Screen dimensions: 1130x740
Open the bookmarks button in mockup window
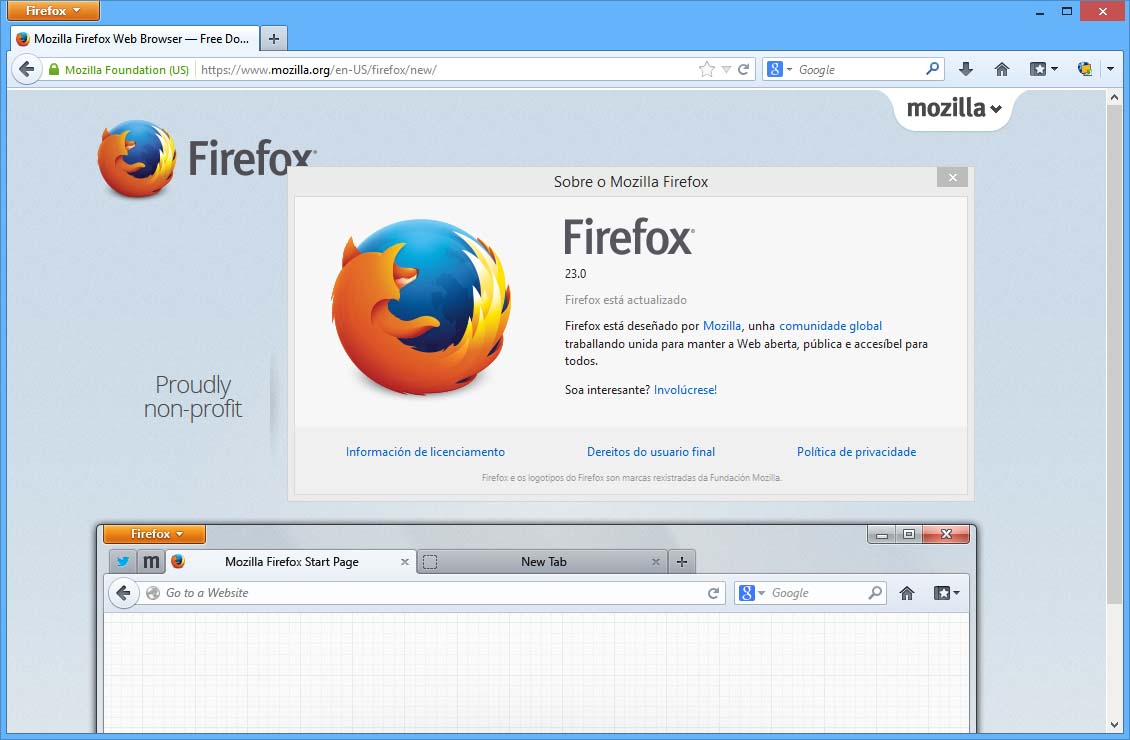(946, 593)
